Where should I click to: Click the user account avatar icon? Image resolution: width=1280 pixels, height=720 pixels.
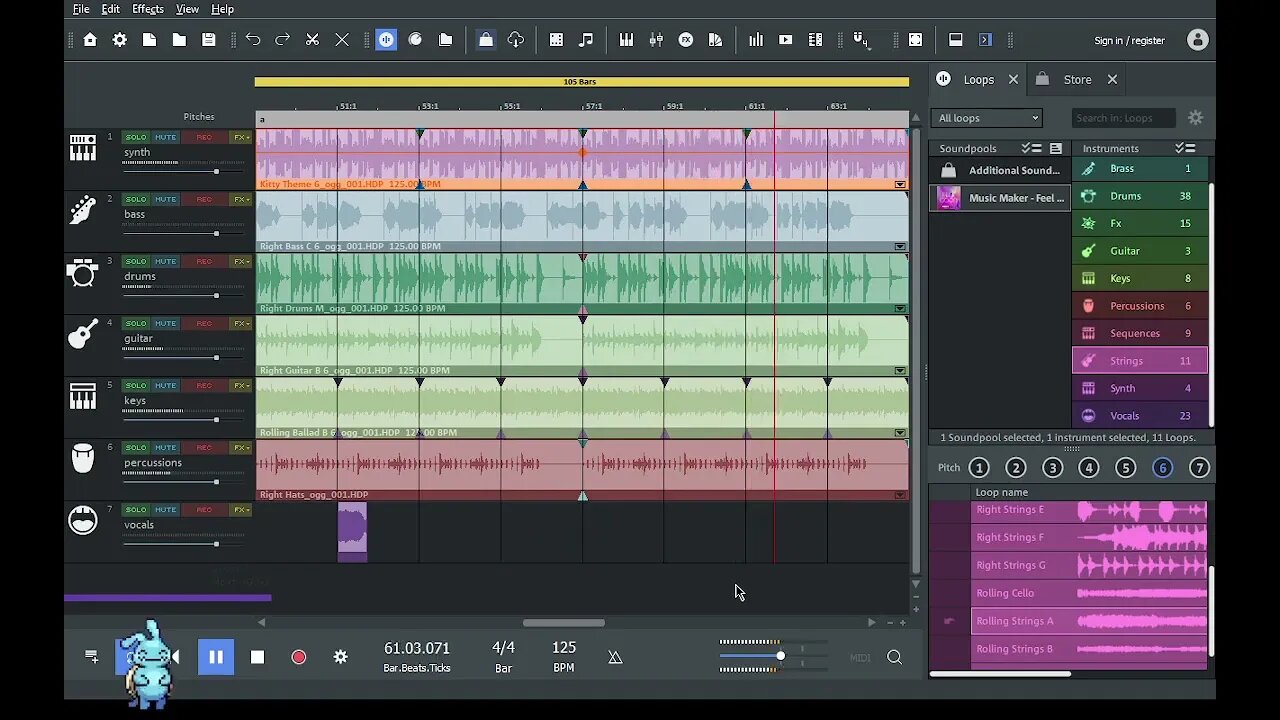1197,40
